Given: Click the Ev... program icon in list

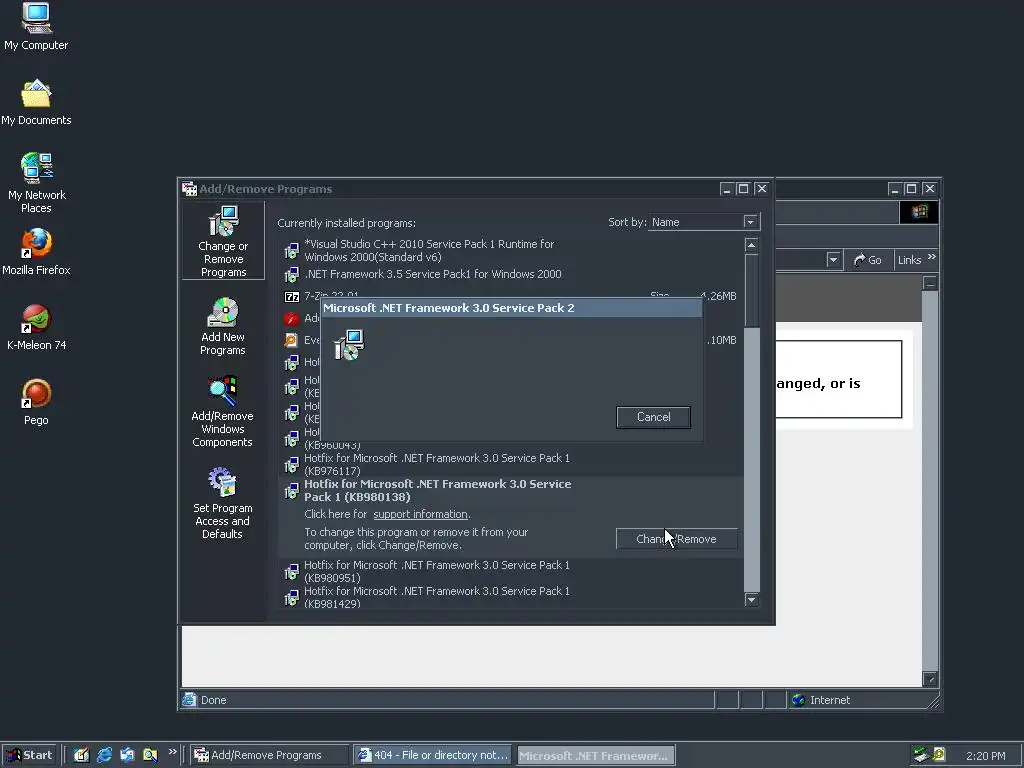Looking at the screenshot, I should coord(291,340).
